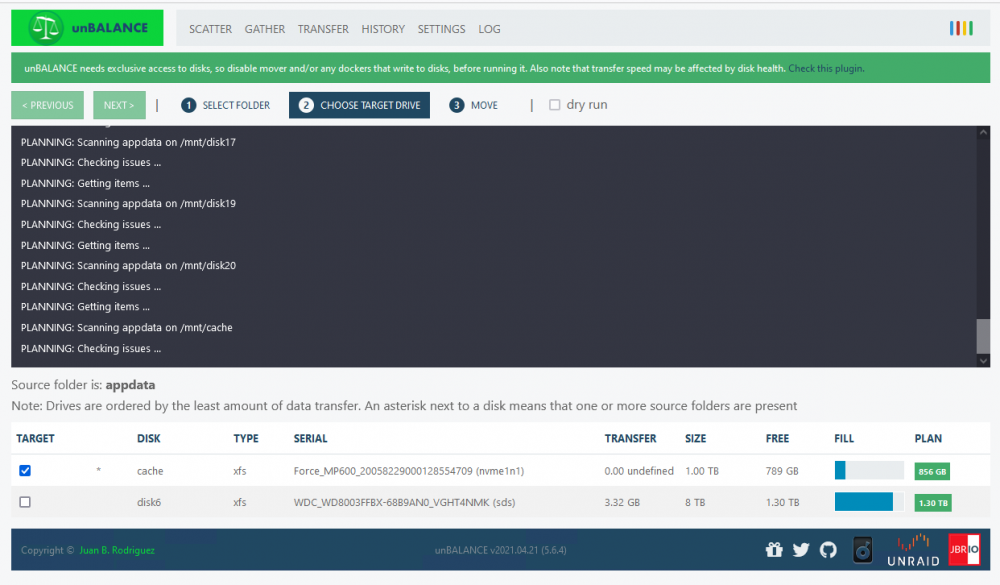Click the PREVIOUS button
Image resolution: width=1000 pixels, height=585 pixels.
tap(47, 105)
